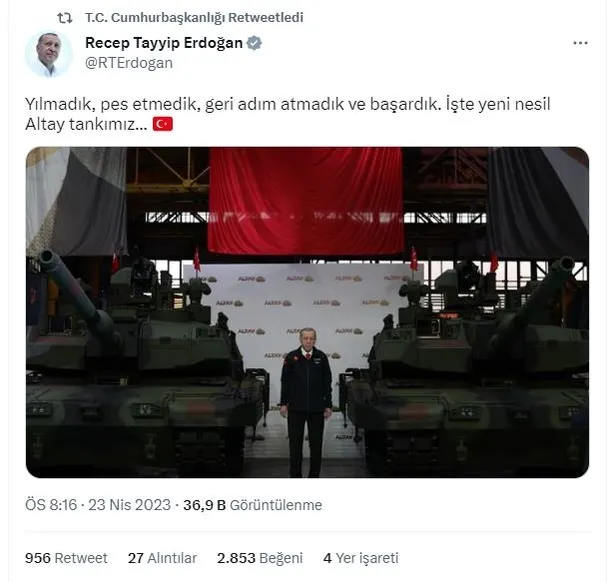616x582 pixels.
Task: Show the 2.853 Beğeni likes list
Action: pos(260,558)
